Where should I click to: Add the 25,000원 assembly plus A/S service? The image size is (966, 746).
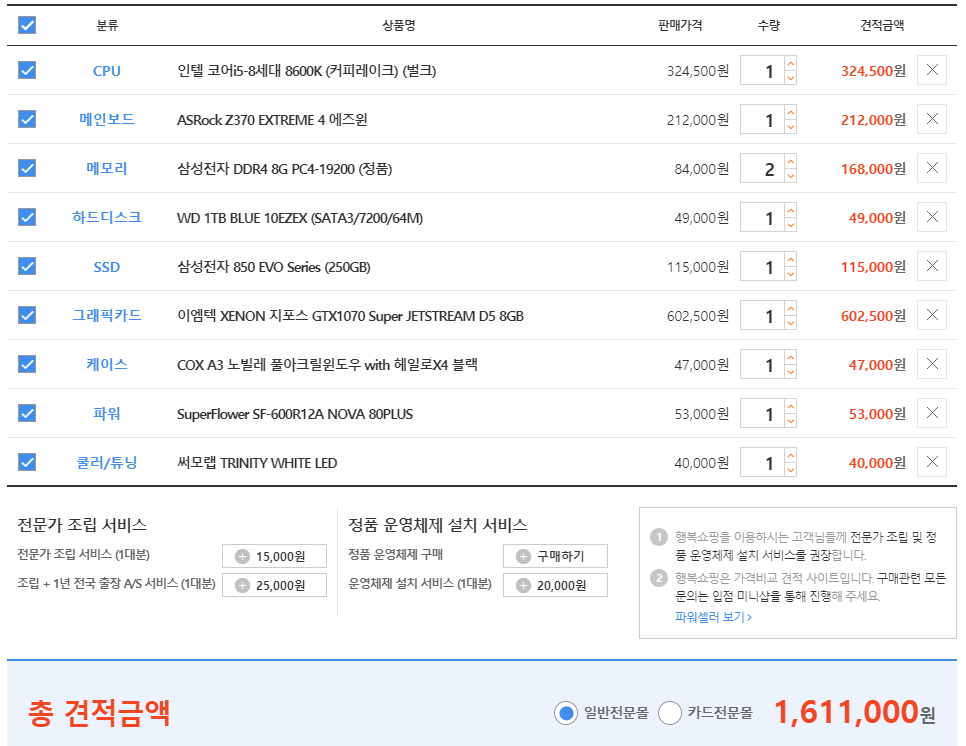(274, 585)
